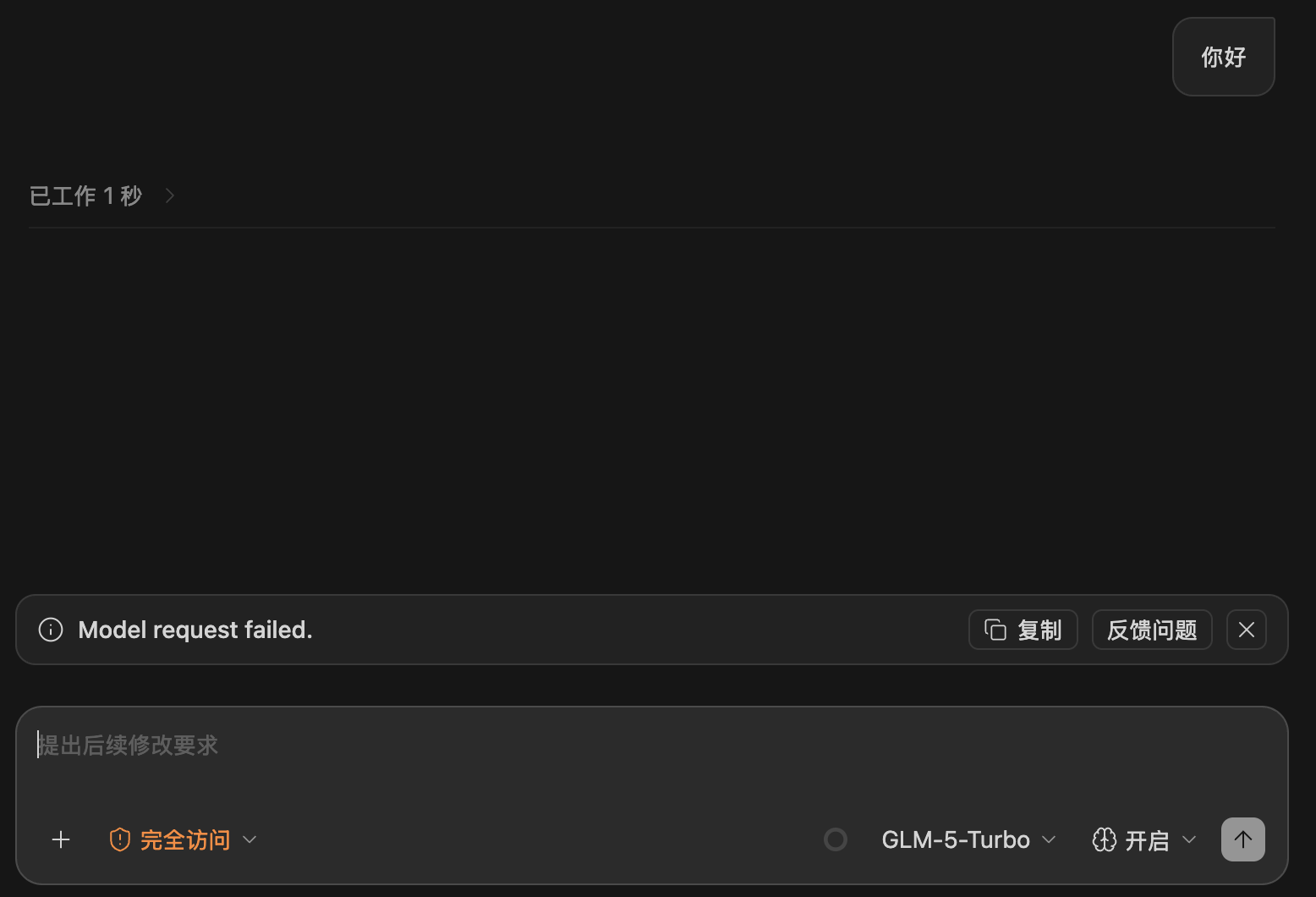Click the info icon beside error message
The width and height of the screenshot is (1316, 897).
51,630
